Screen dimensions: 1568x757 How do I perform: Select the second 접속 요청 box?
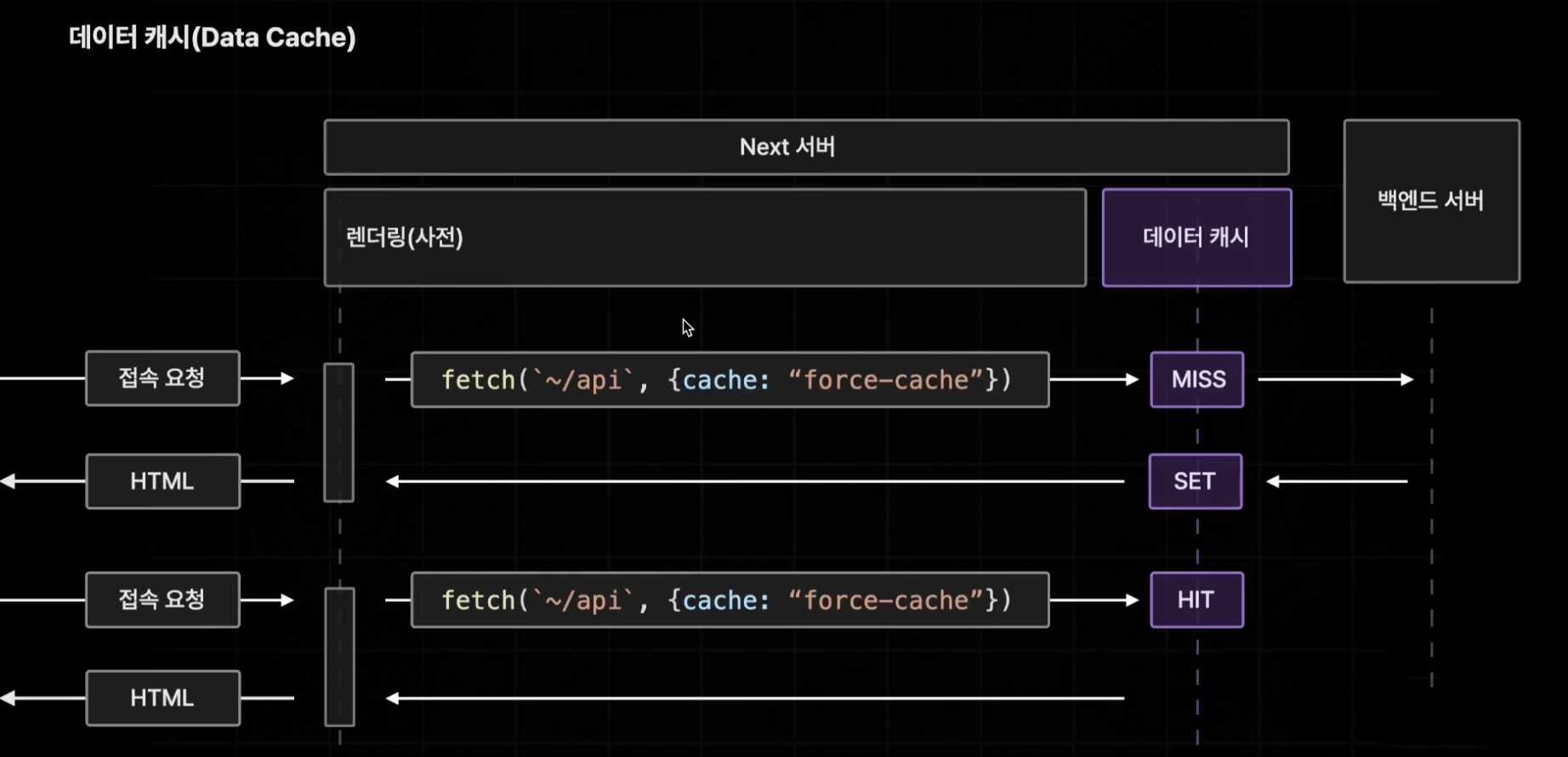[162, 600]
